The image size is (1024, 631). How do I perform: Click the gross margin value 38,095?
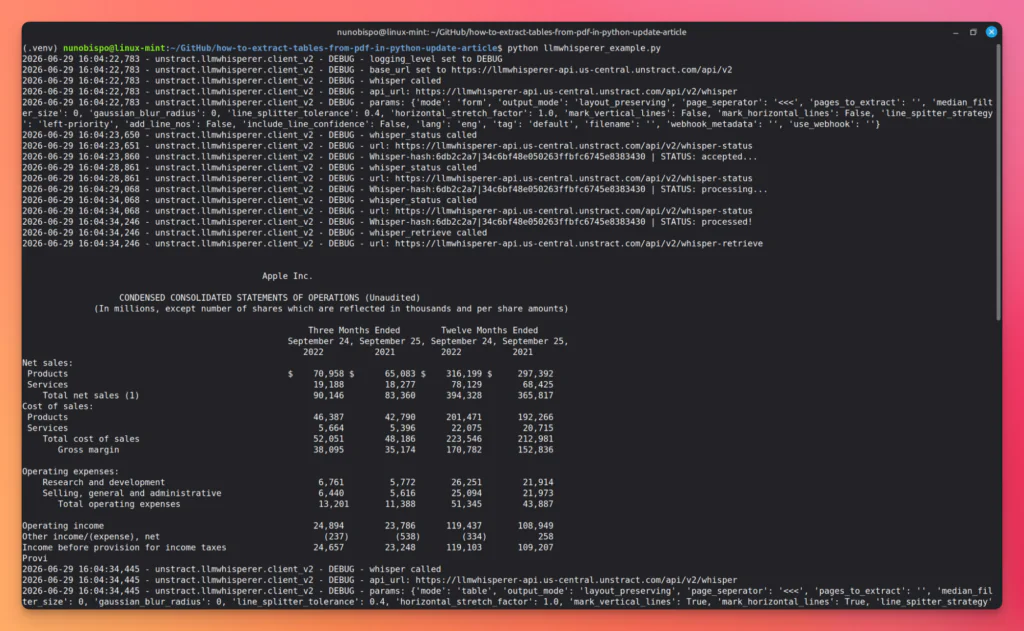tap(328, 450)
